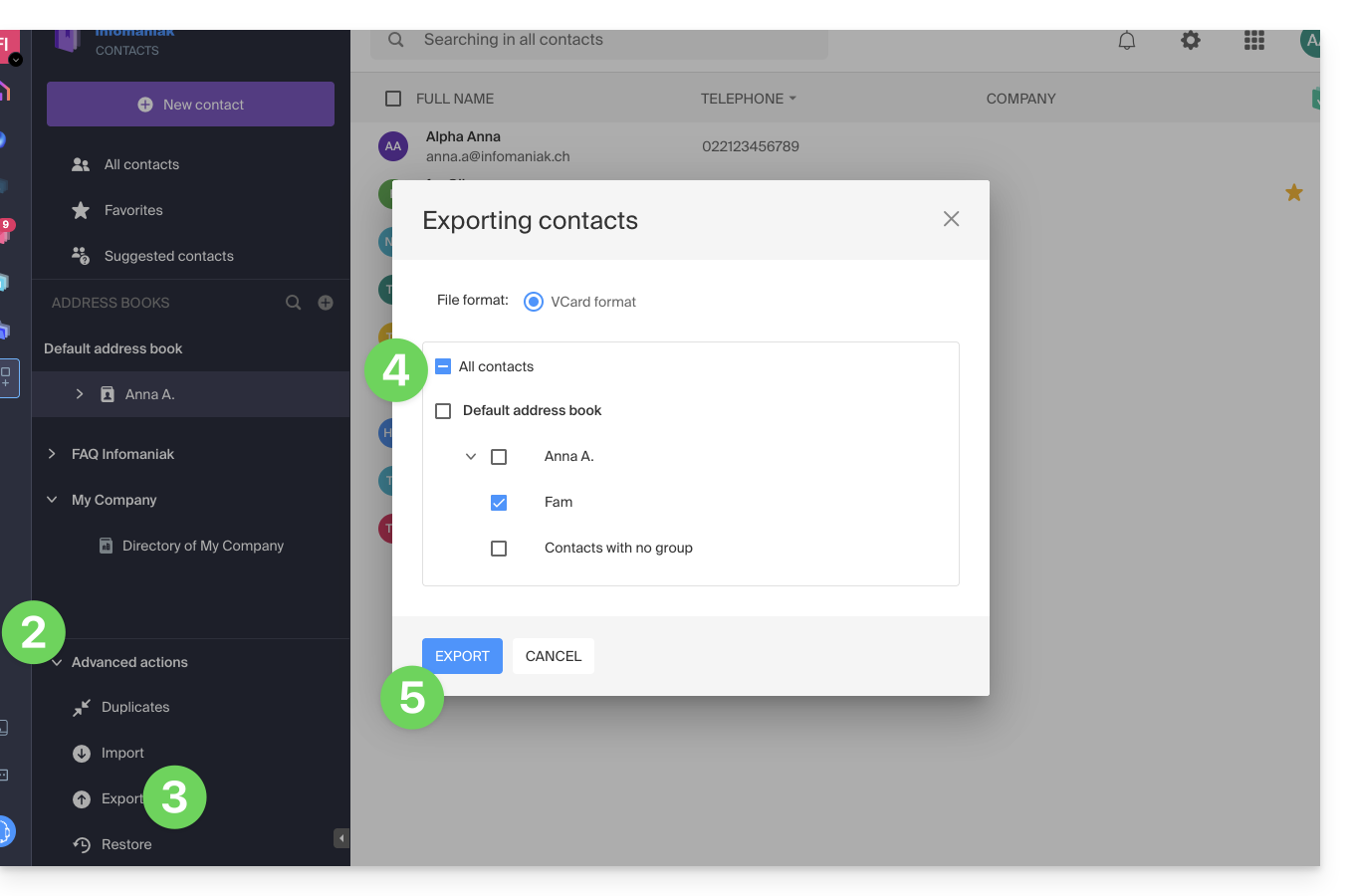This screenshot has width=1350, height=896.
Task: Click the CANCEL button
Action: point(553,656)
